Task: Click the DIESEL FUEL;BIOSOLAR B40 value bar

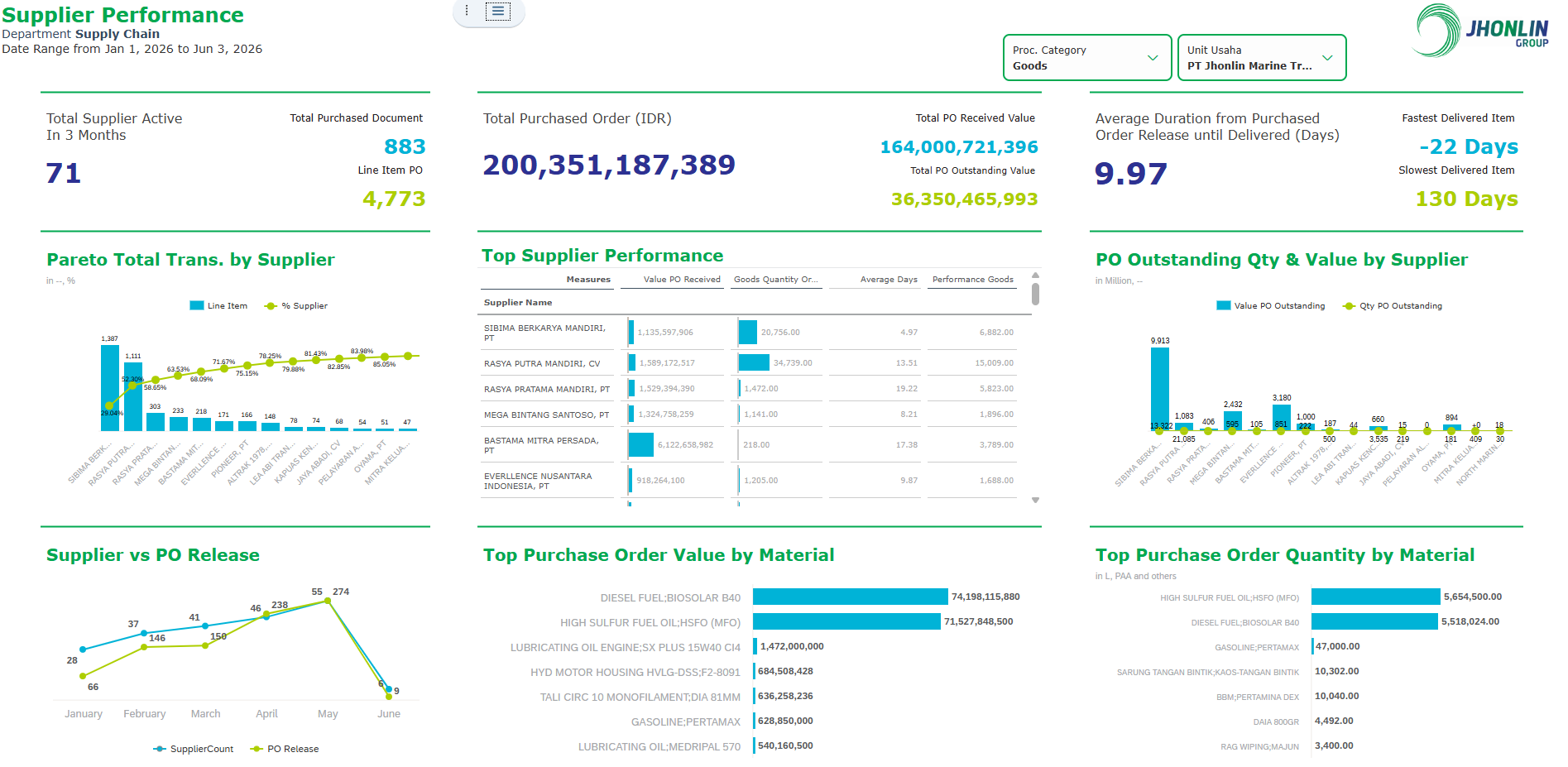Action: pyautogui.click(x=850, y=597)
